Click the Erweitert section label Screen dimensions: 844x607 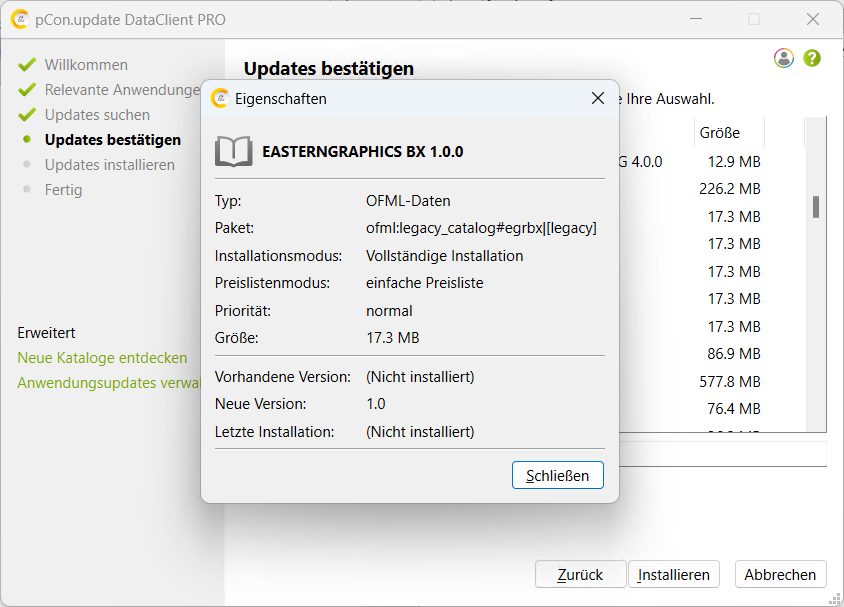[46, 333]
